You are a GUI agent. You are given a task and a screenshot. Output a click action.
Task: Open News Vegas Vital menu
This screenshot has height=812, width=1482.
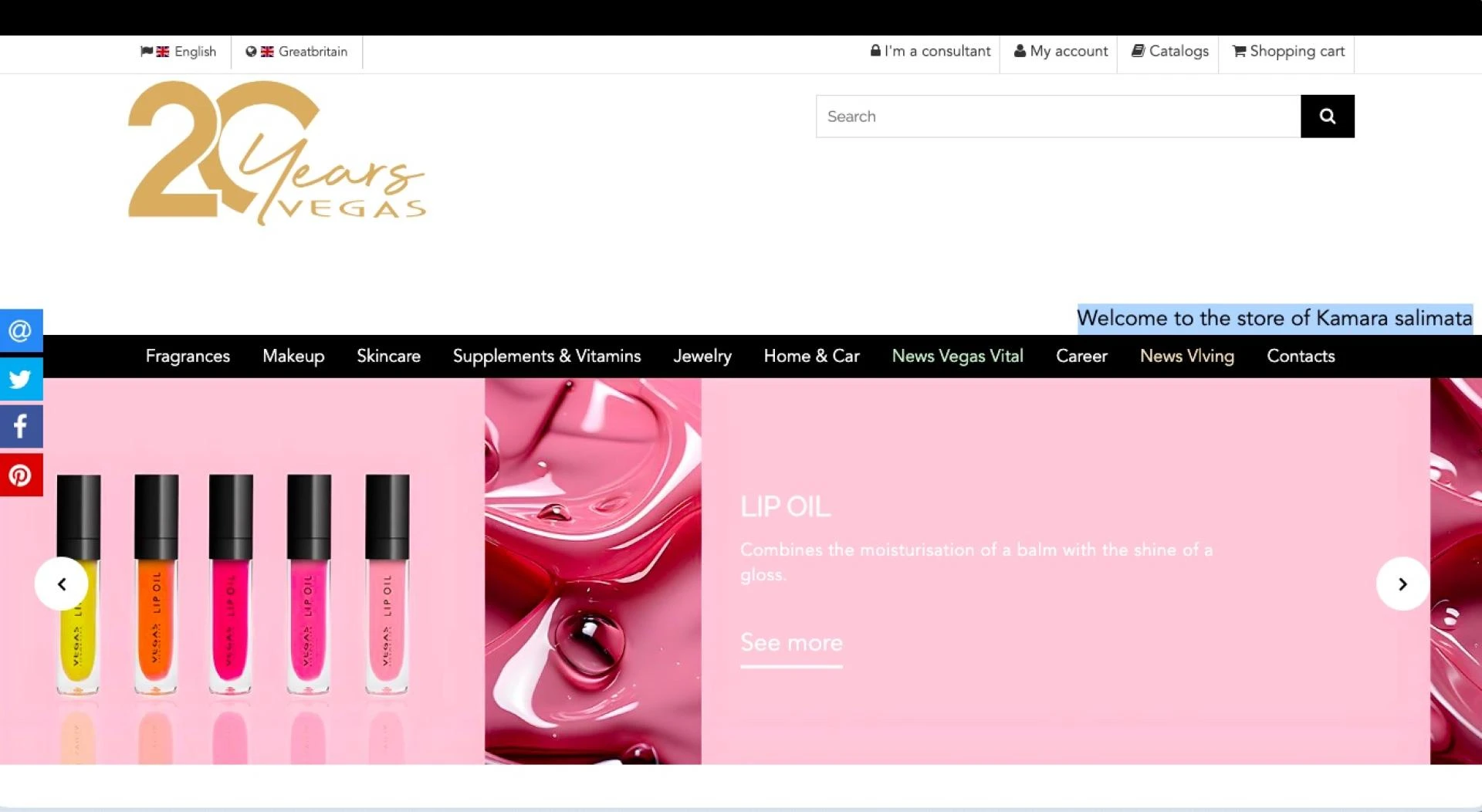tap(957, 356)
